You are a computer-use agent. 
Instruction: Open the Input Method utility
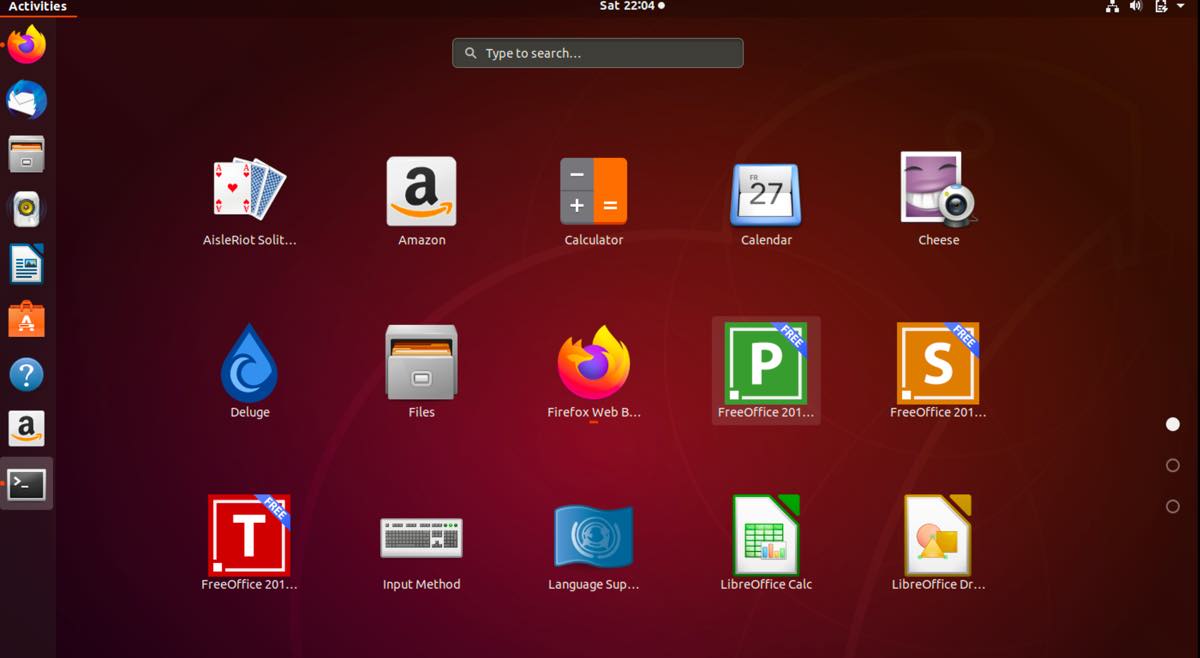(421, 535)
